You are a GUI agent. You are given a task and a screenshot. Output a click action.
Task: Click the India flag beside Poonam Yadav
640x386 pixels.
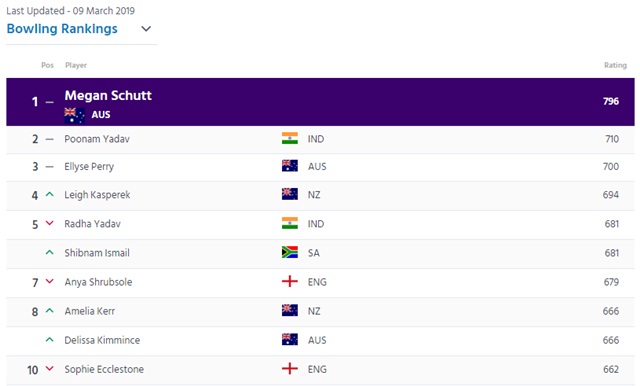(290, 138)
